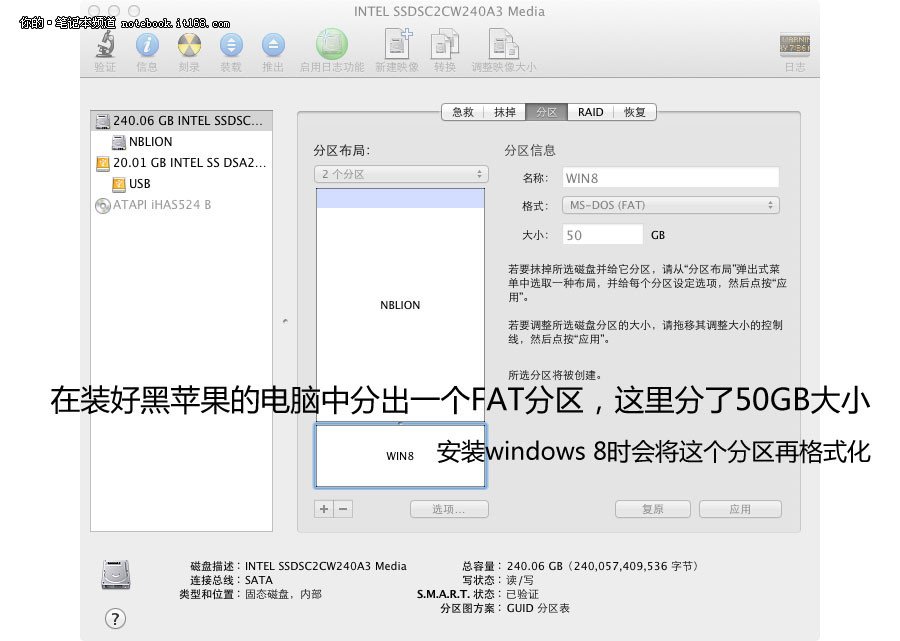The image size is (900, 641).
Task: Click the 装载 (Mount) toolbar icon
Action: [x=230, y=44]
